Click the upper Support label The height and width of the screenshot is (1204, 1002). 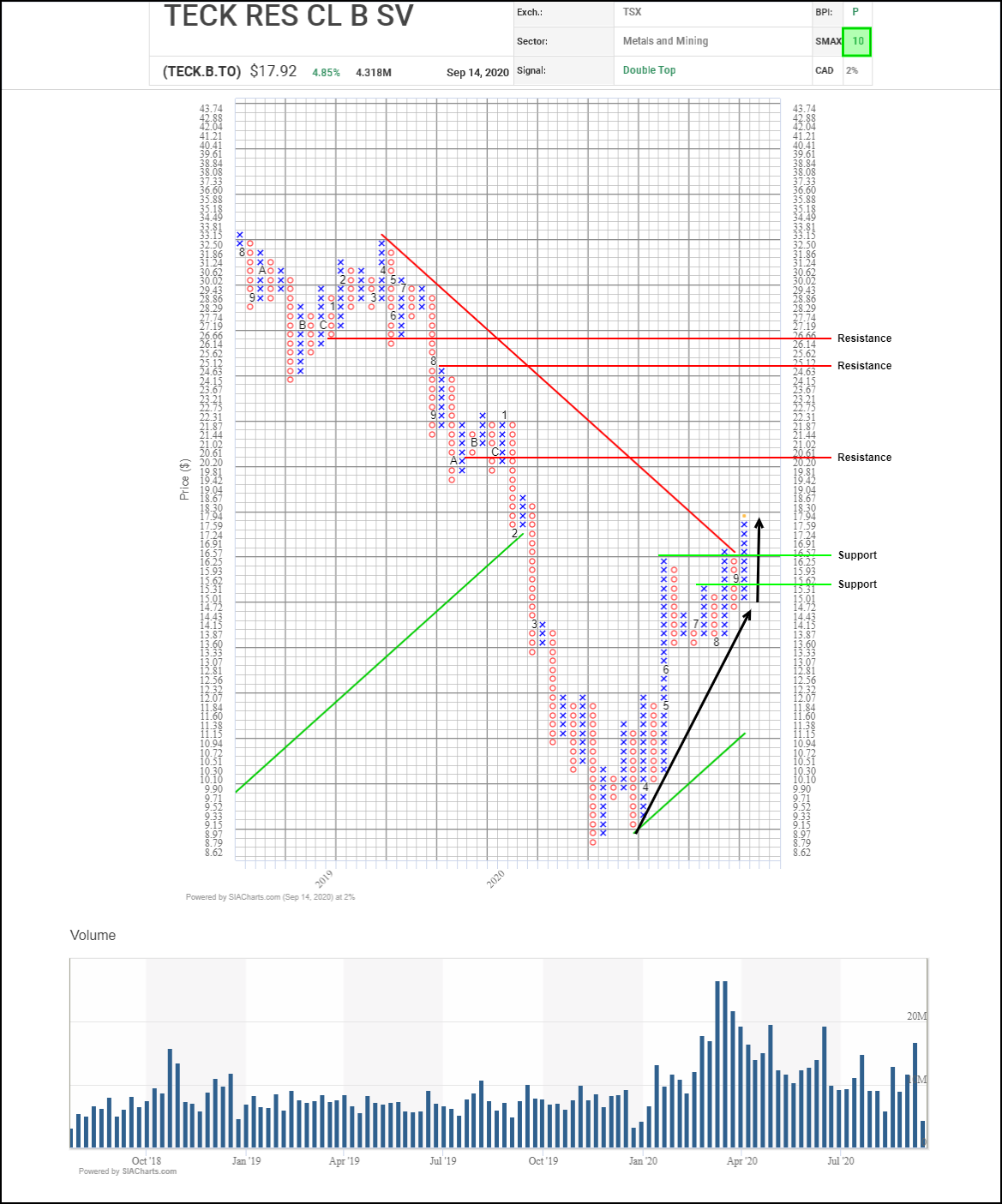tap(857, 555)
